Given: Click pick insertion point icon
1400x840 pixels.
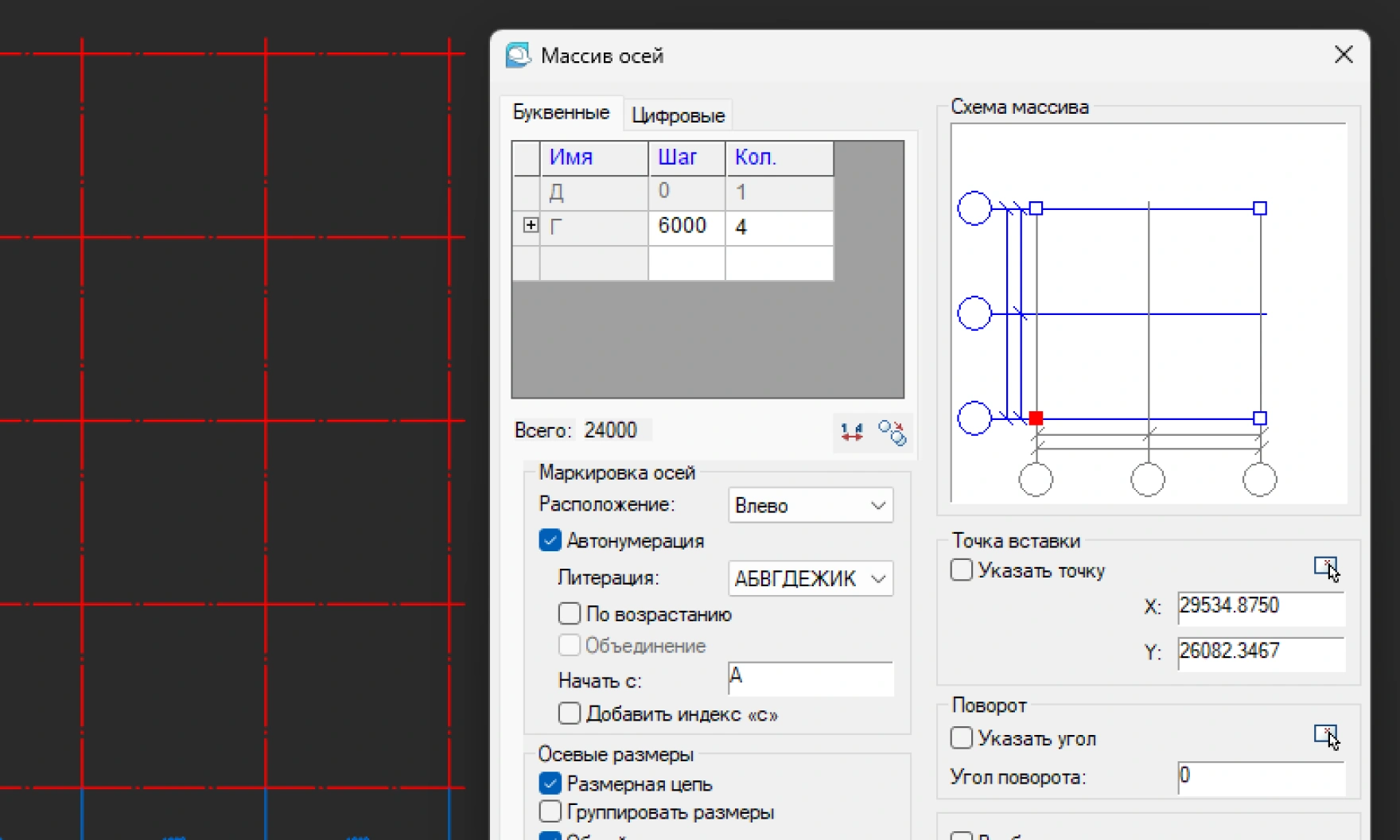Looking at the screenshot, I should coord(1326,570).
